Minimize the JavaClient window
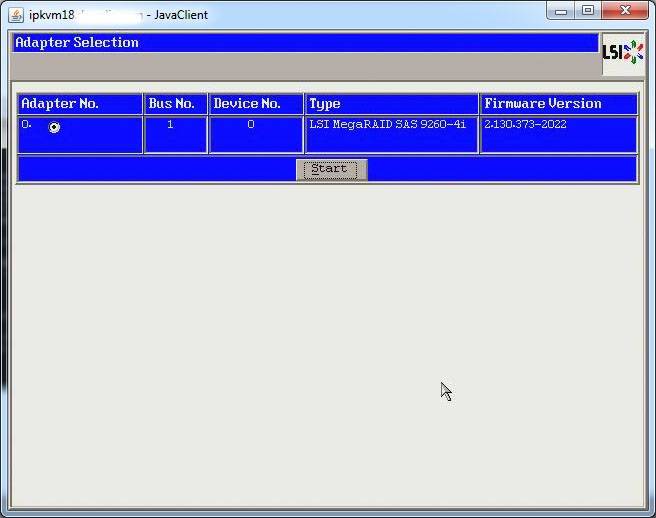The image size is (656, 518). pyautogui.click(x=561, y=11)
